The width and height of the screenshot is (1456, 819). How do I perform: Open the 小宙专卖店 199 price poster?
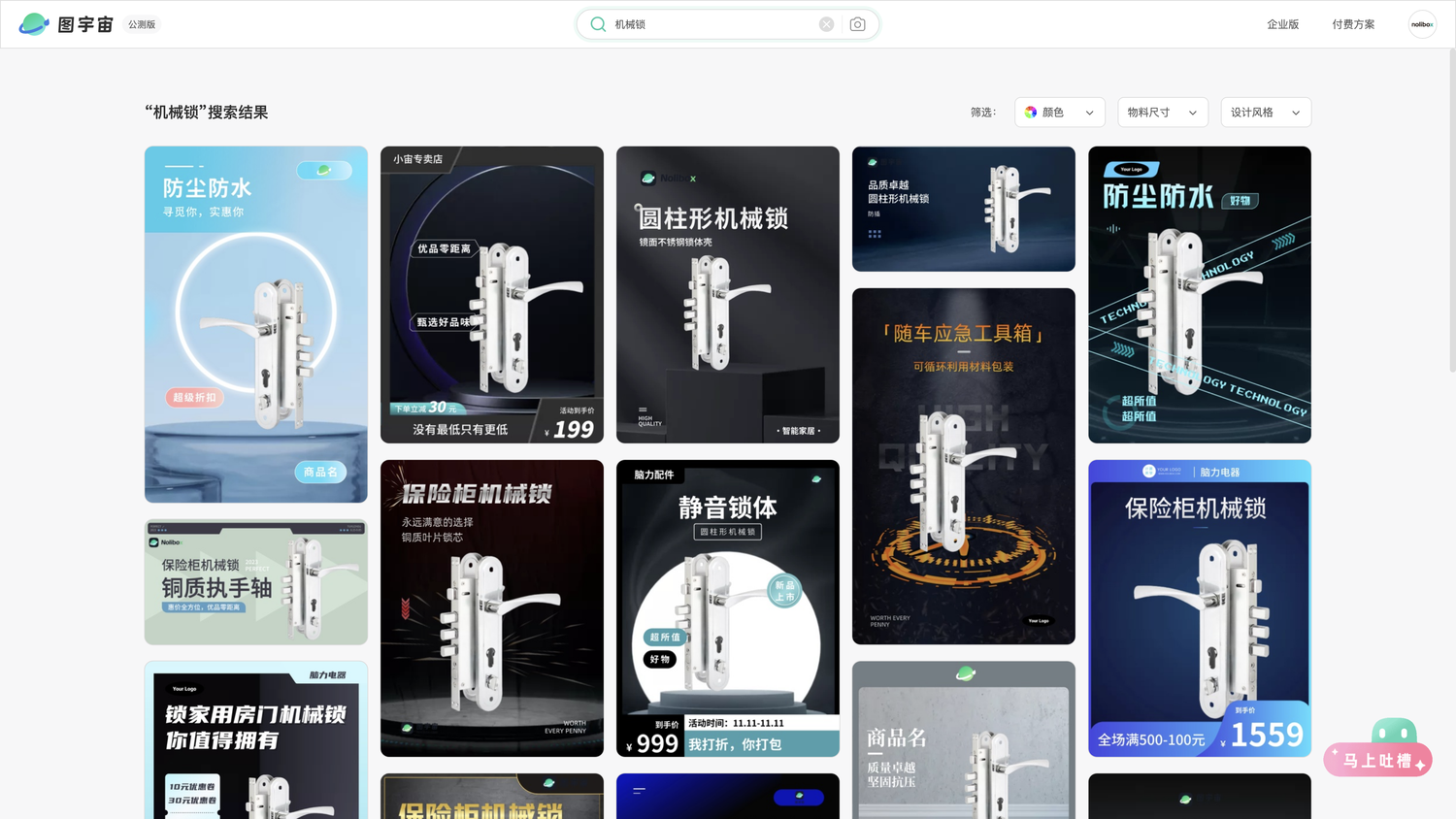click(x=492, y=295)
